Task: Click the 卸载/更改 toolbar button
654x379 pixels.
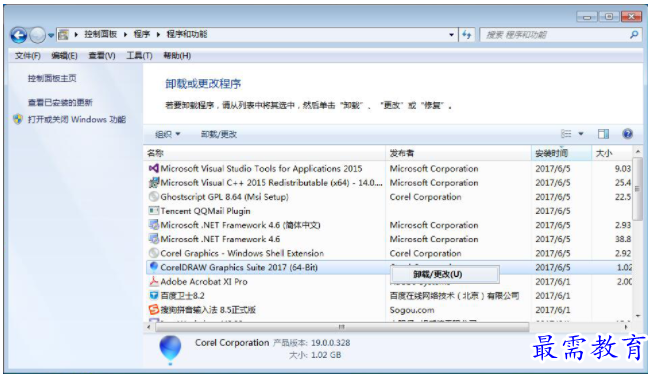Action: (219, 134)
